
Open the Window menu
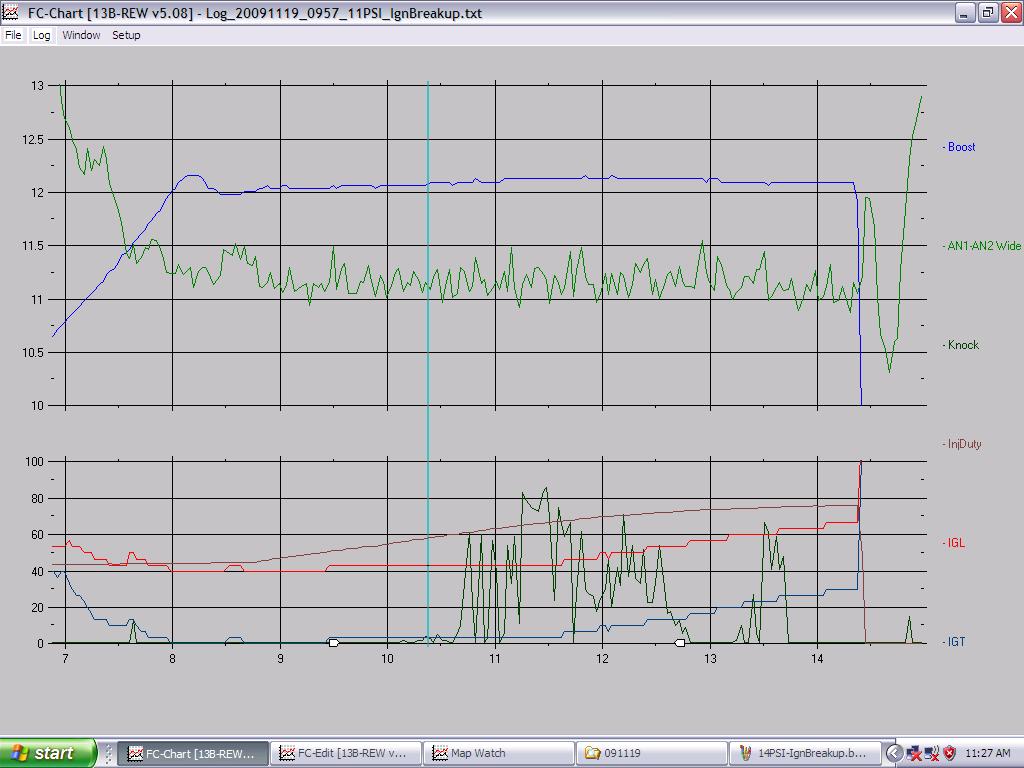[x=81, y=35]
